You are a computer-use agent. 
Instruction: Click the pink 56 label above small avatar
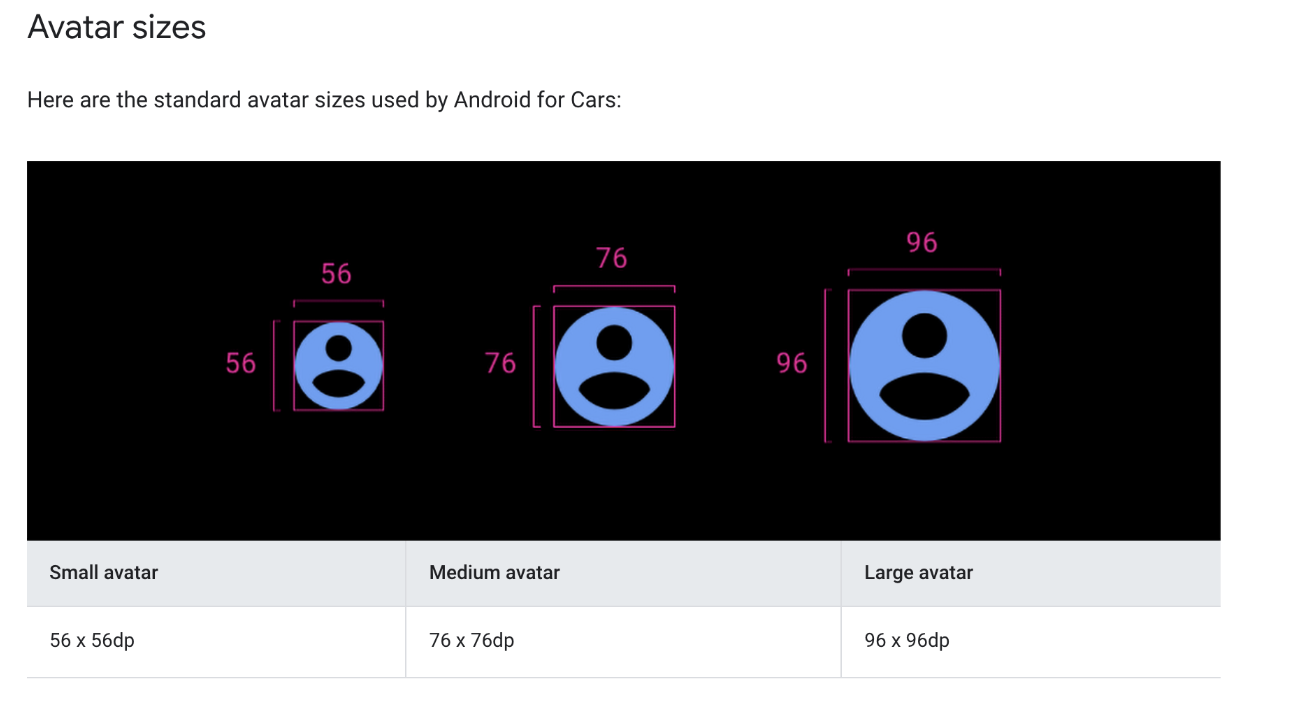point(337,274)
